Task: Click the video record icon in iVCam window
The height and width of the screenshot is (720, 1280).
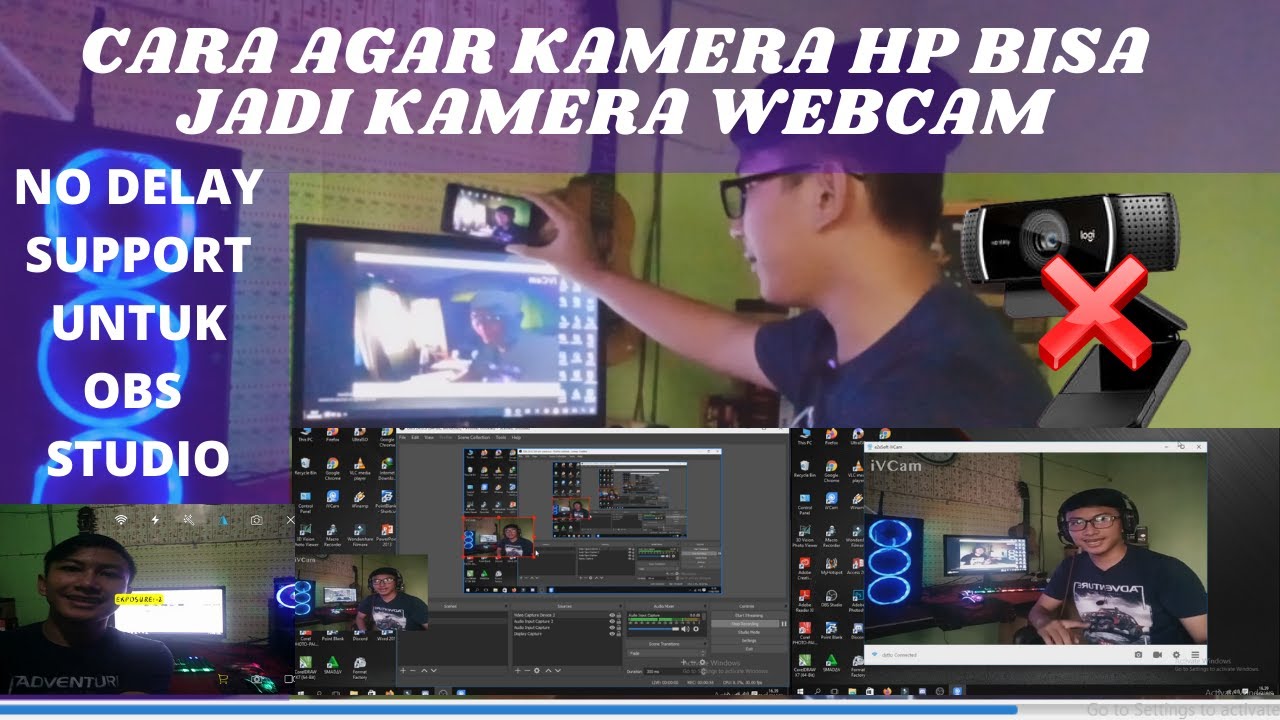Action: [1157, 655]
